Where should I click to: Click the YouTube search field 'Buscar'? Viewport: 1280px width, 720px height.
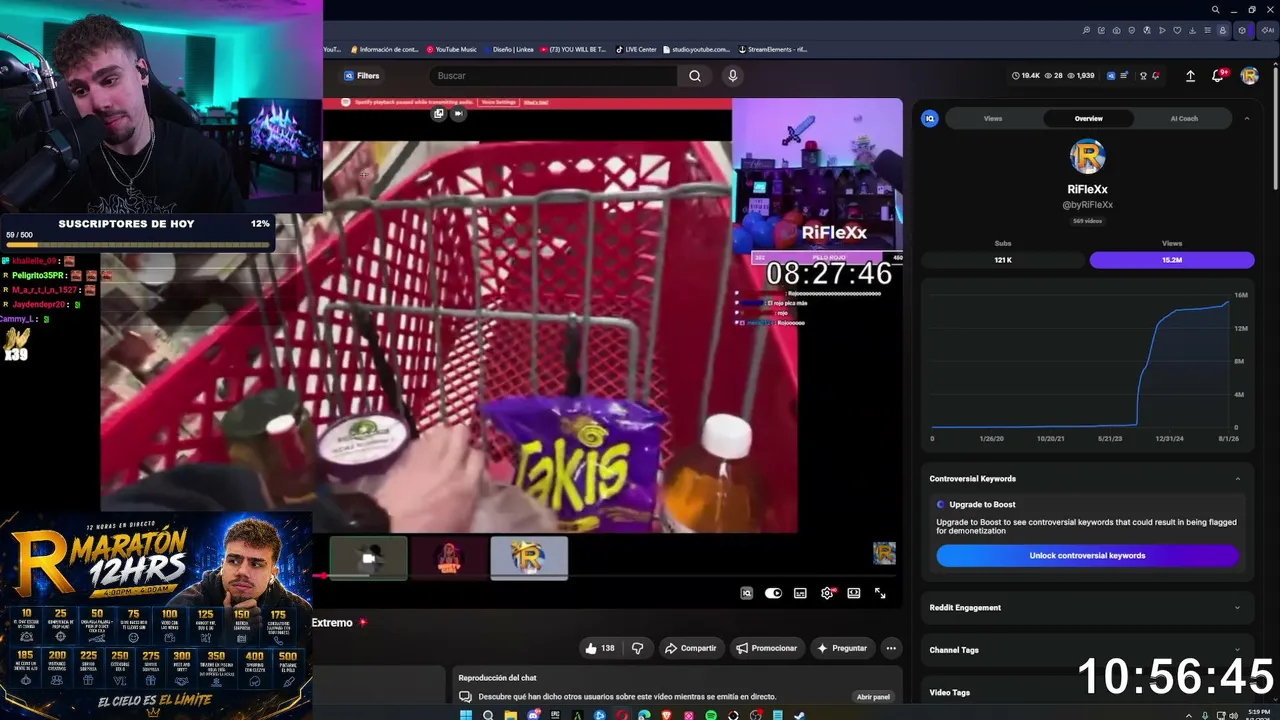pos(553,76)
